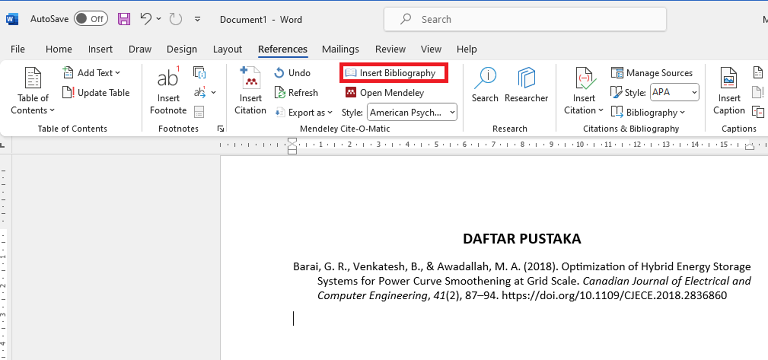Screen dimensions: 768x360
Task: Expand the Add Text menu
Action: tap(92, 72)
